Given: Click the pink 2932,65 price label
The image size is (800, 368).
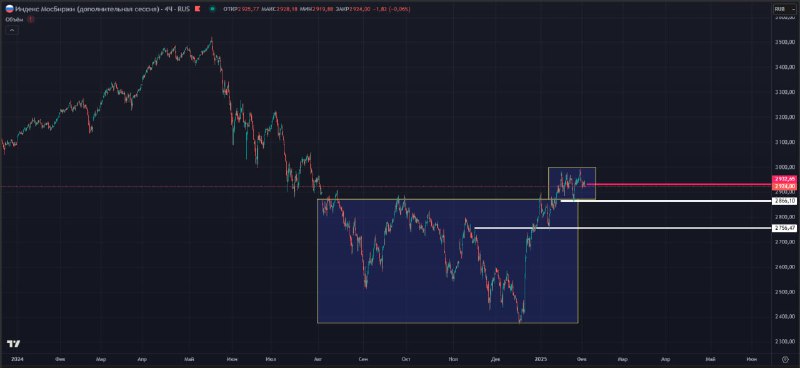Looking at the screenshot, I should click(785, 179).
